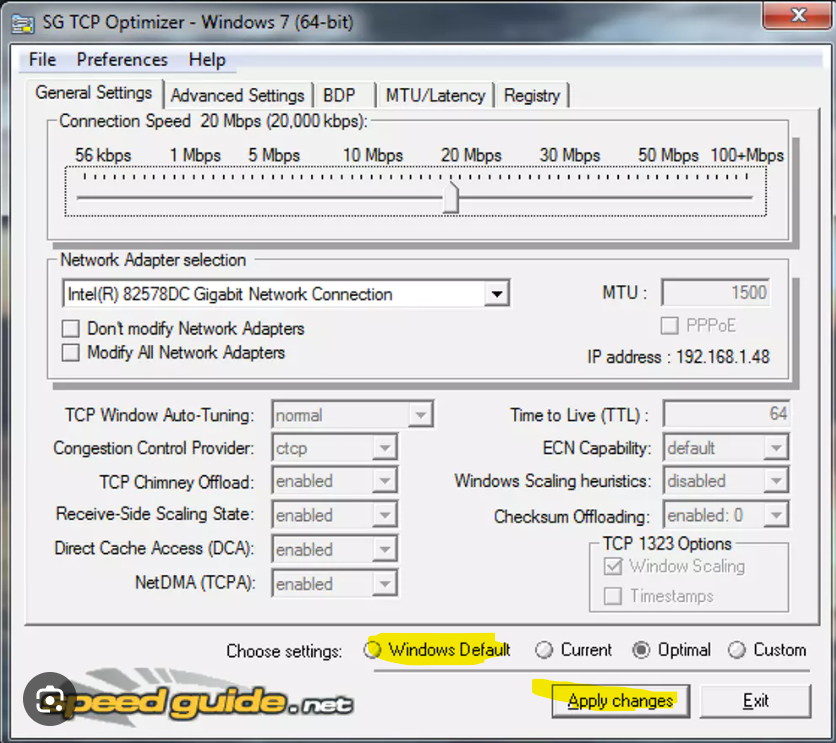Screen dimensions: 836x743
Task: Check Modify All Network Adapters
Action: (70, 352)
